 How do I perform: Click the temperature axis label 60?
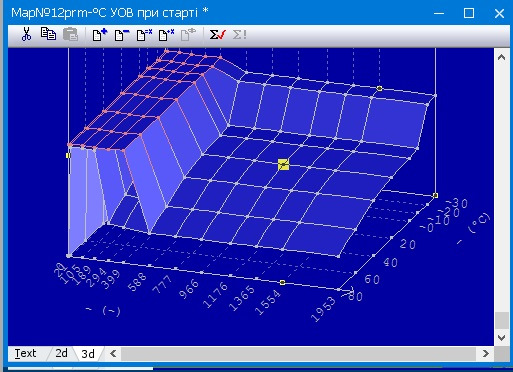(x=372, y=279)
